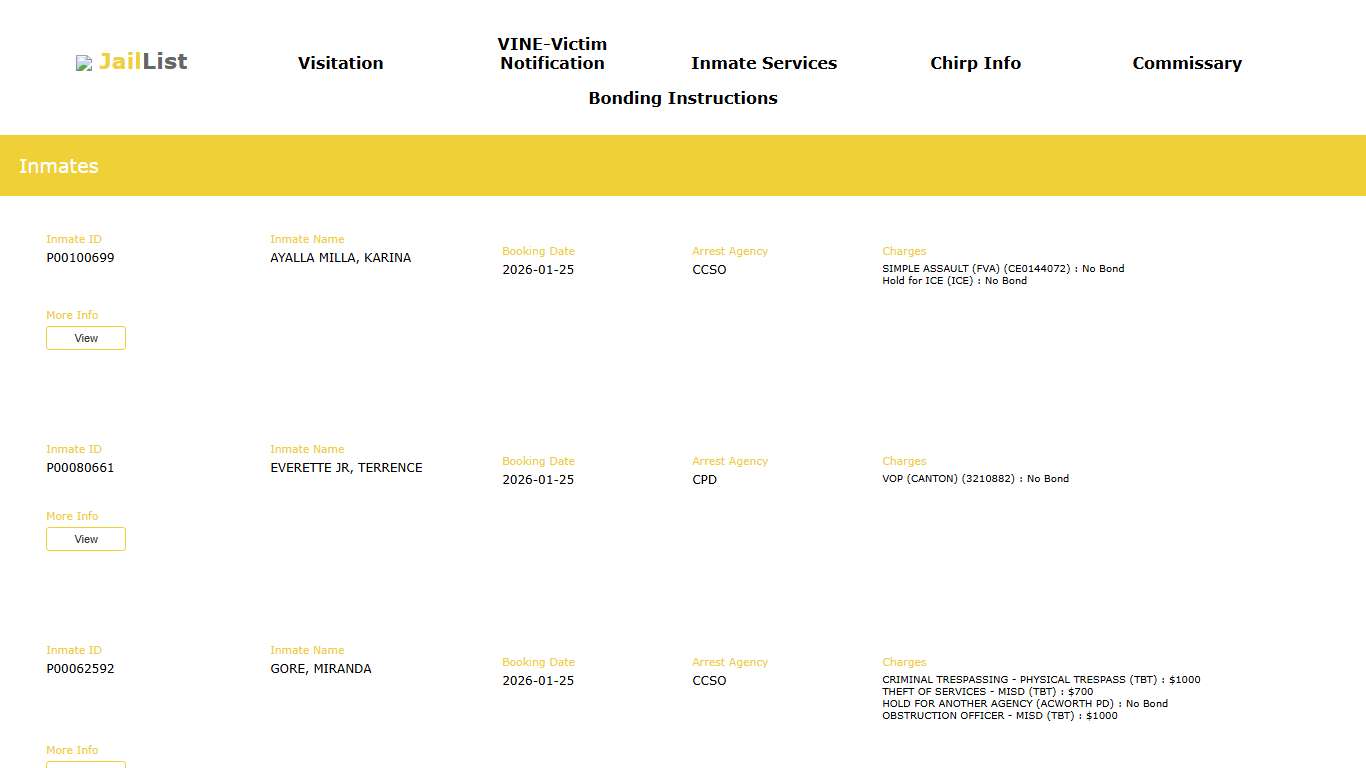View more info for Karina Ayalla Milla
The image size is (1366, 768).
[x=86, y=338]
